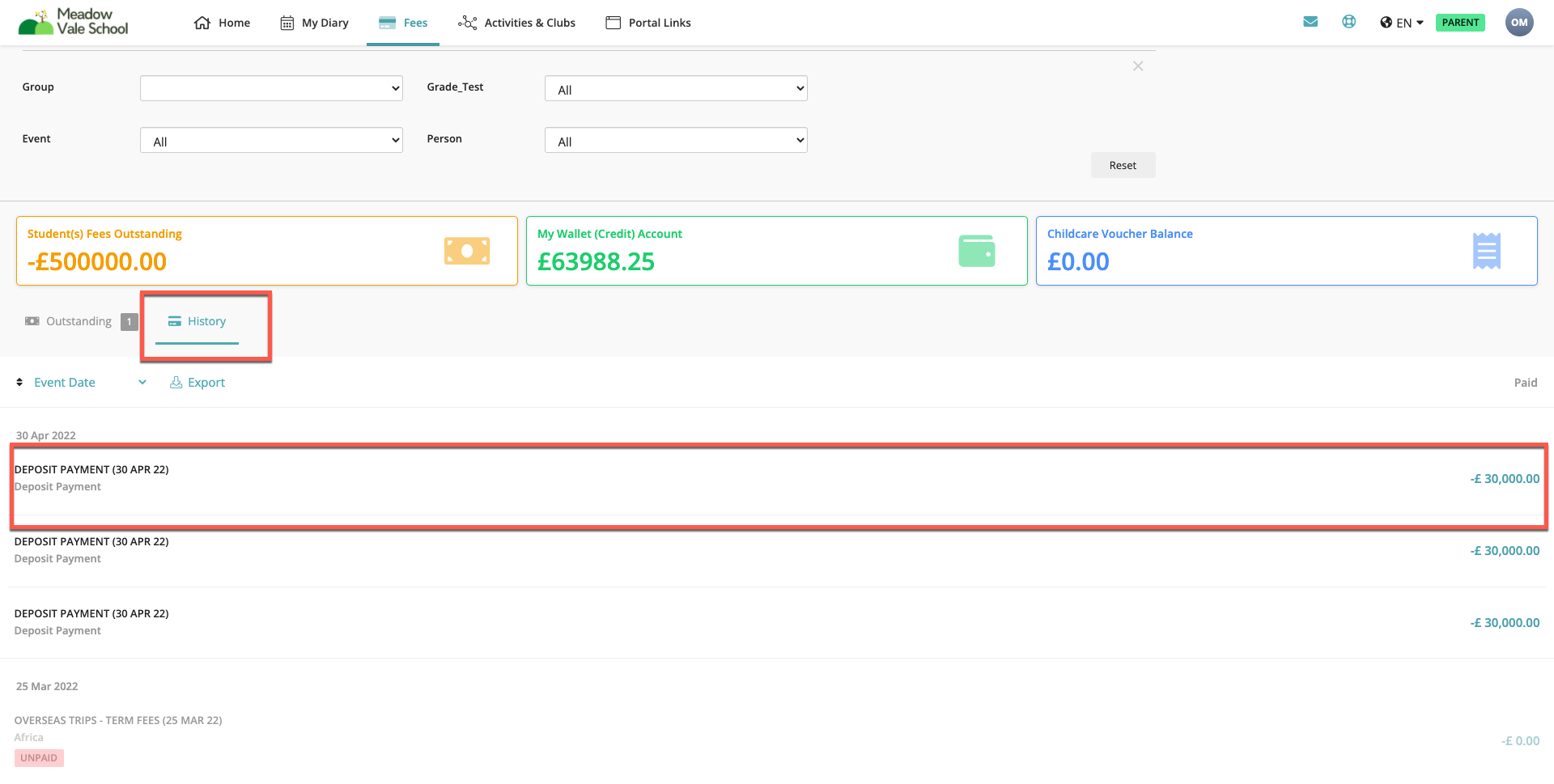Click the Childcare Voucher Balance card
Screen dimensions: 1554x784
coord(1287,251)
